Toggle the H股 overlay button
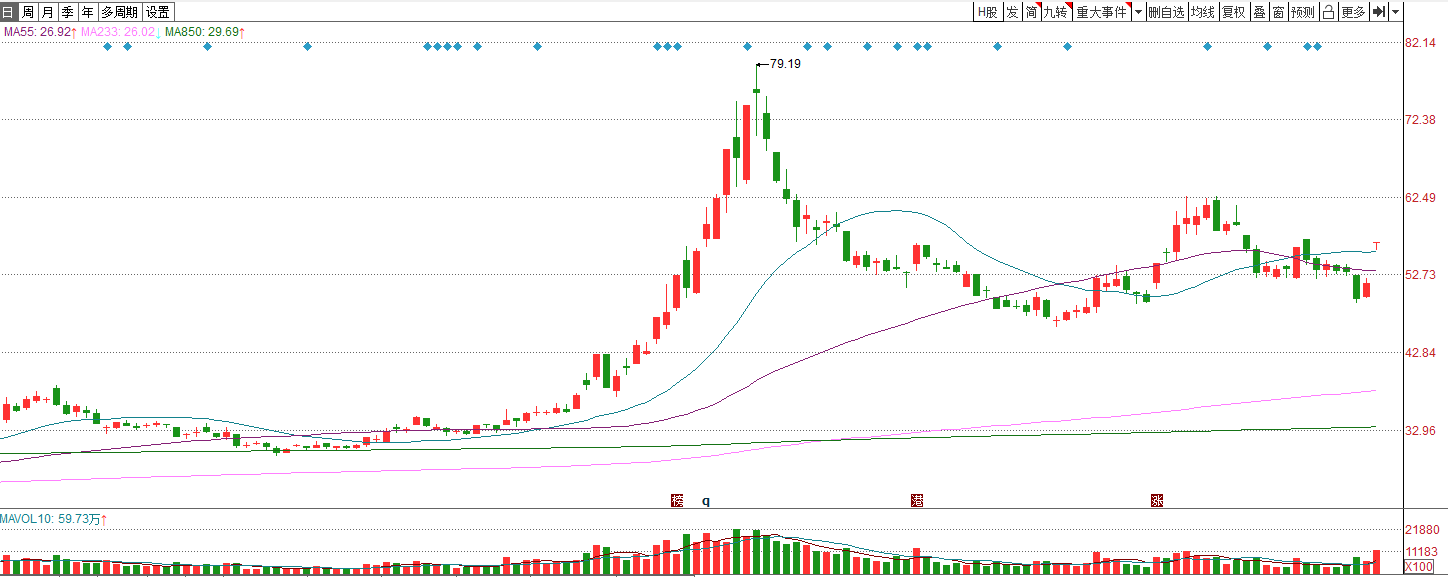This screenshot has height=577, width=1448. coord(988,12)
